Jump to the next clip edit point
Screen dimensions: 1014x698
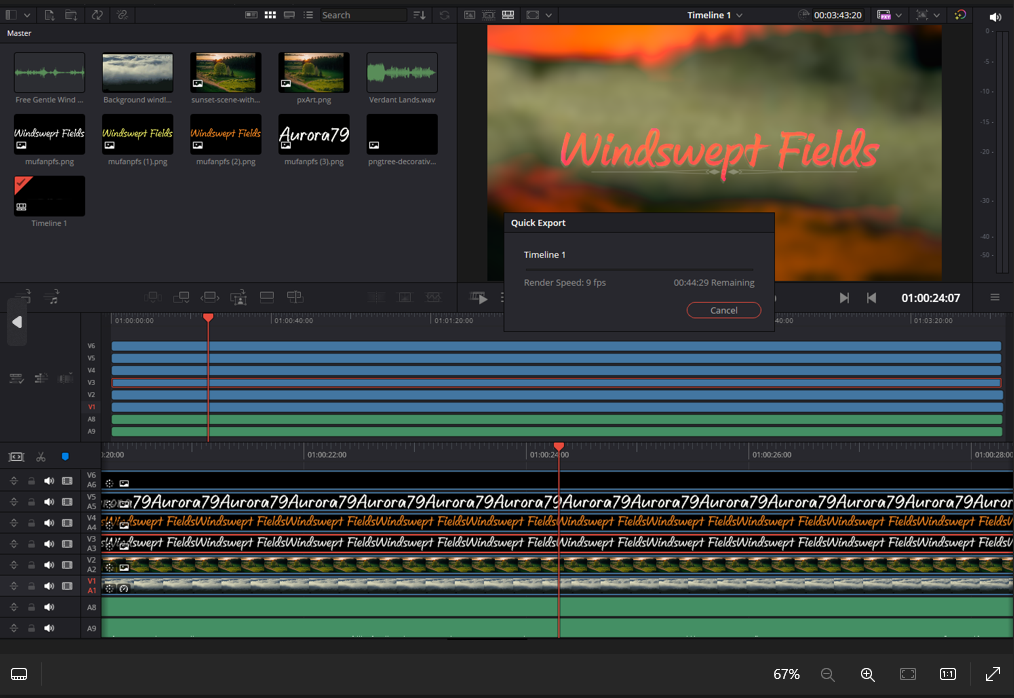(x=844, y=298)
